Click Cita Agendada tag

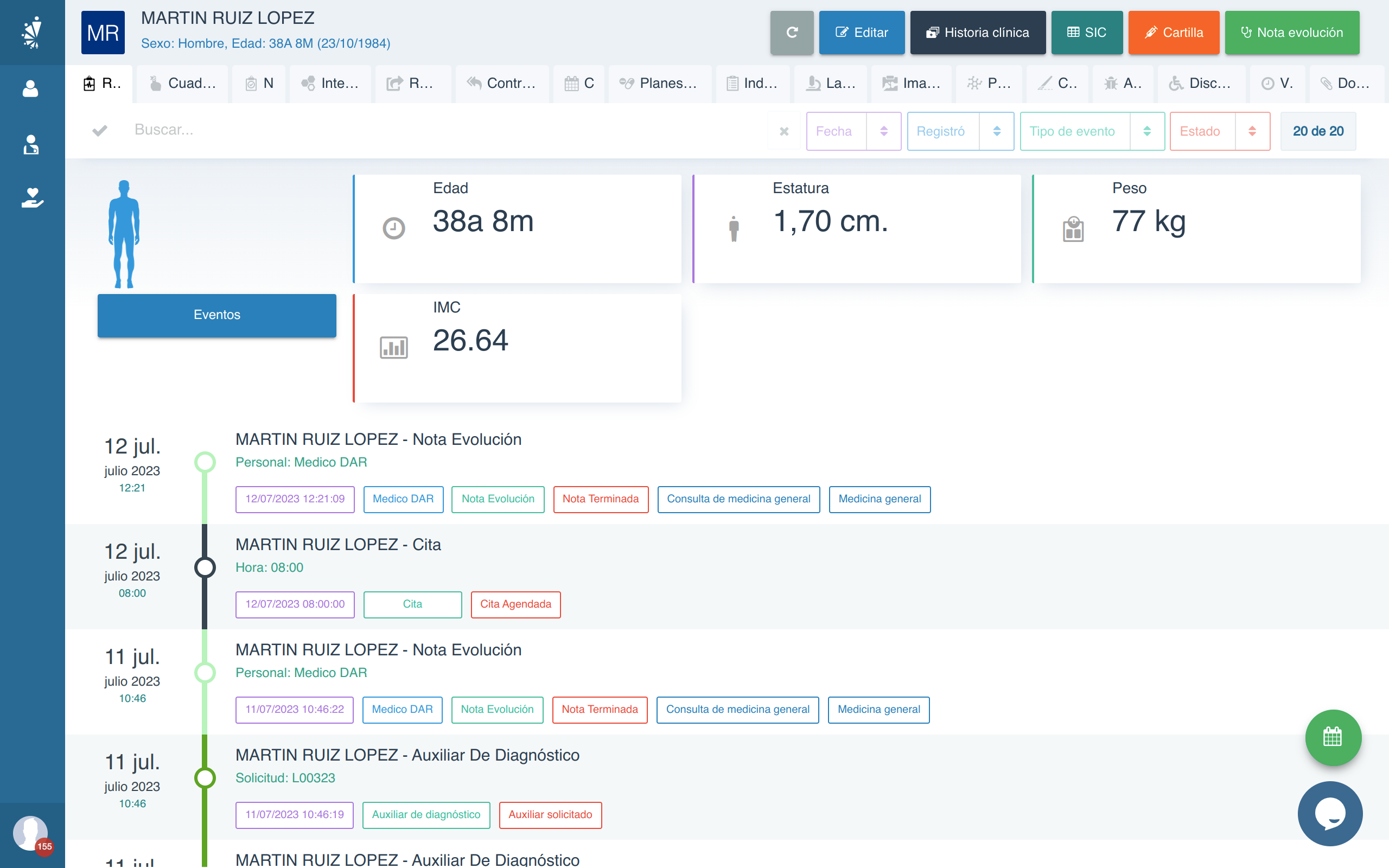pos(515,604)
